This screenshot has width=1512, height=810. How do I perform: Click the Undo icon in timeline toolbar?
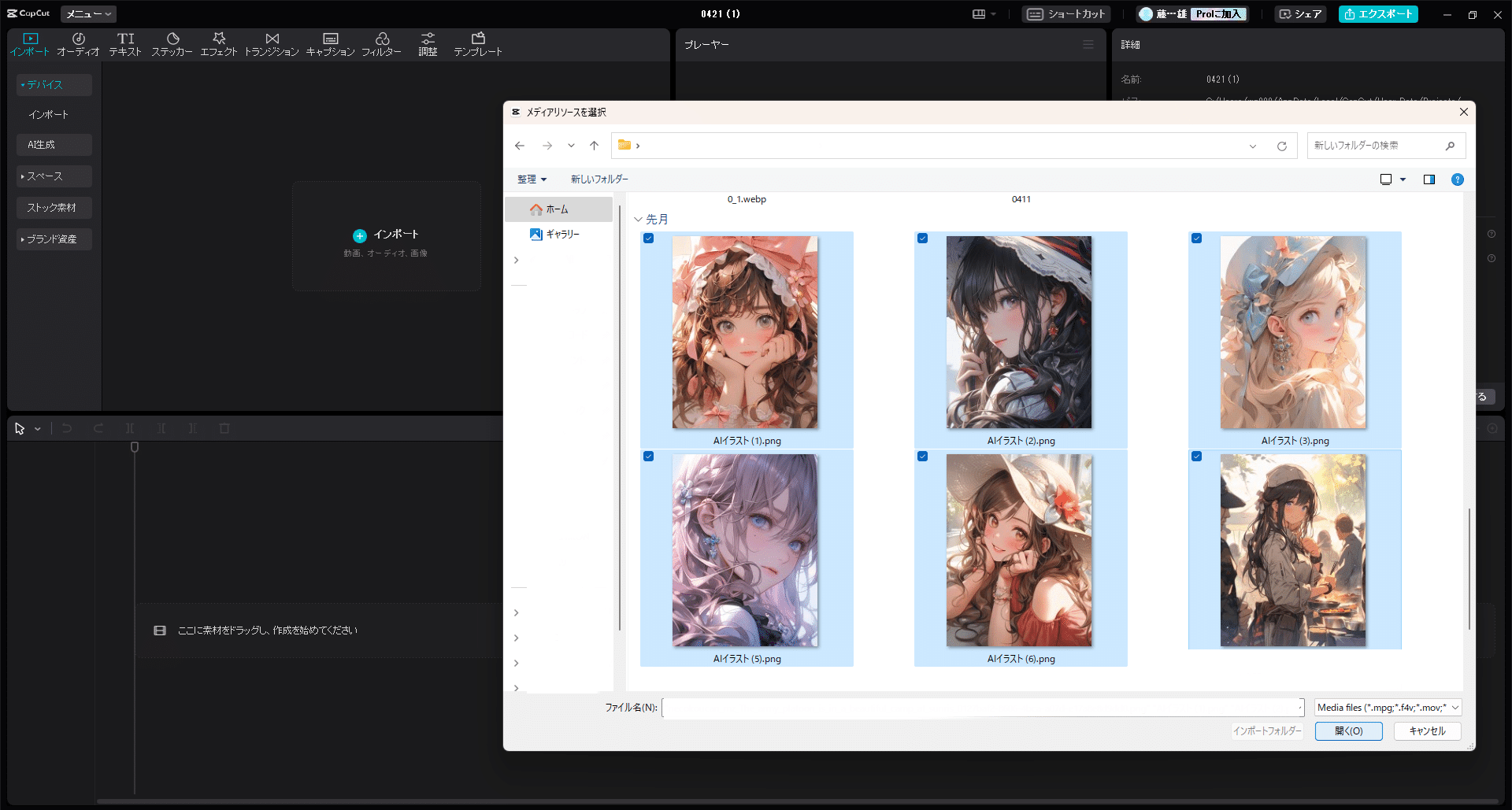(x=67, y=428)
